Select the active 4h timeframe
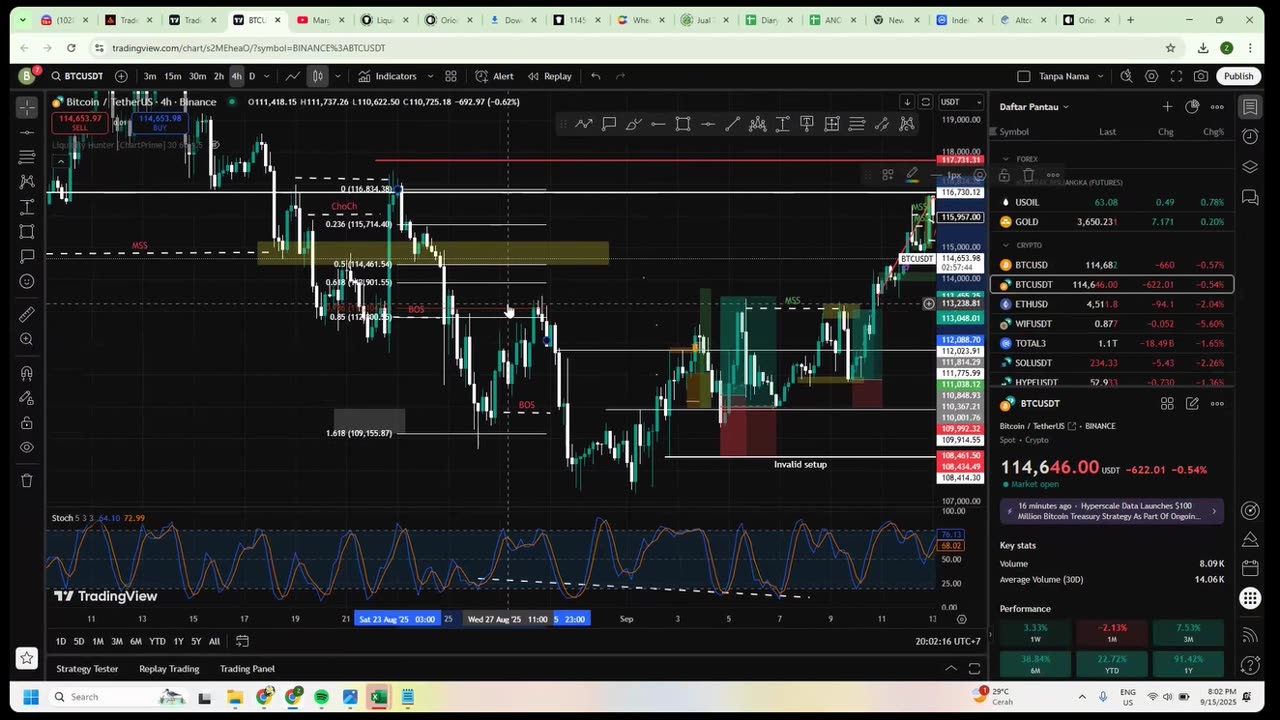 [x=236, y=76]
